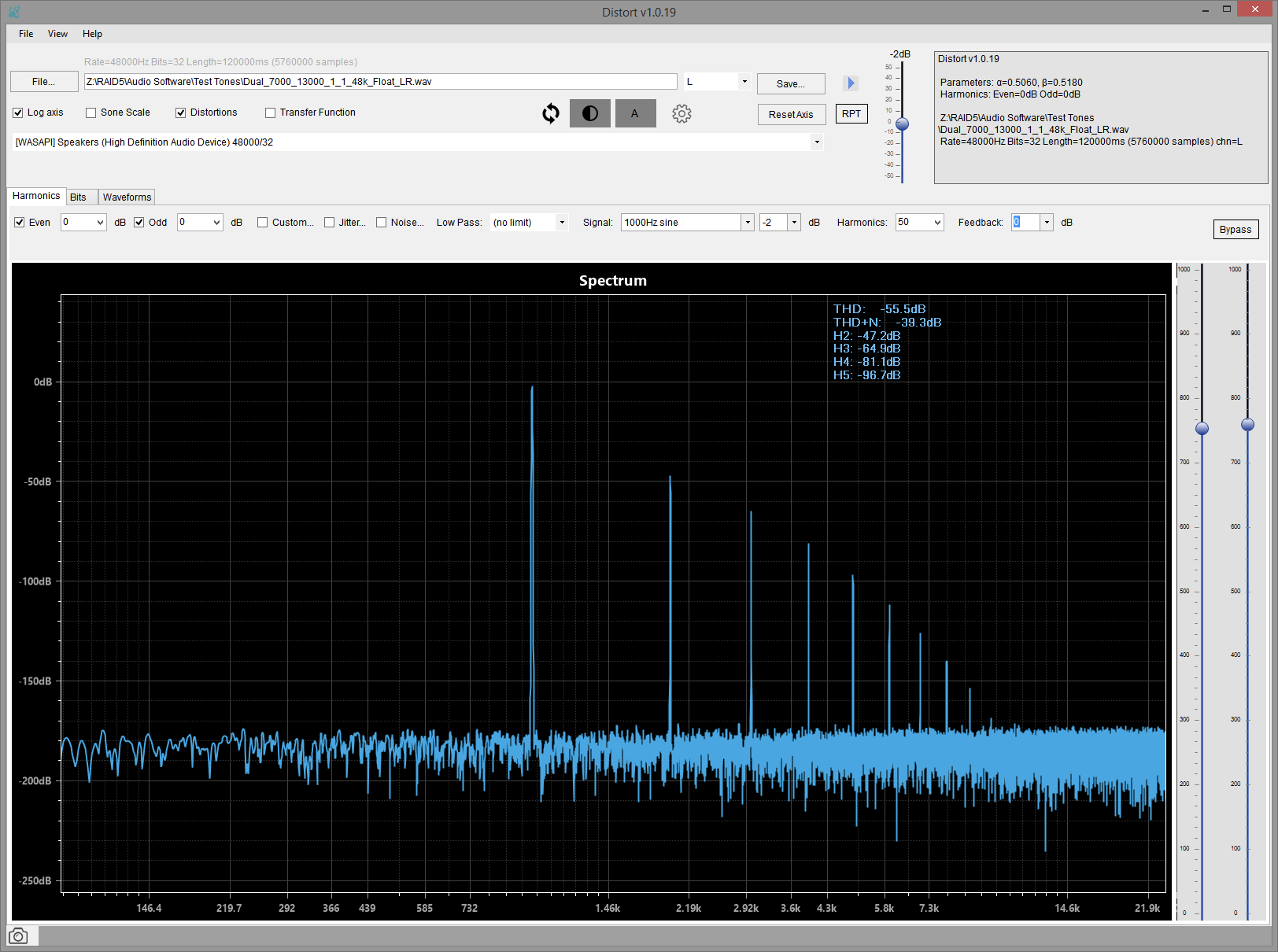
Task: Click the THD: -55.5dB readout
Action: point(879,309)
